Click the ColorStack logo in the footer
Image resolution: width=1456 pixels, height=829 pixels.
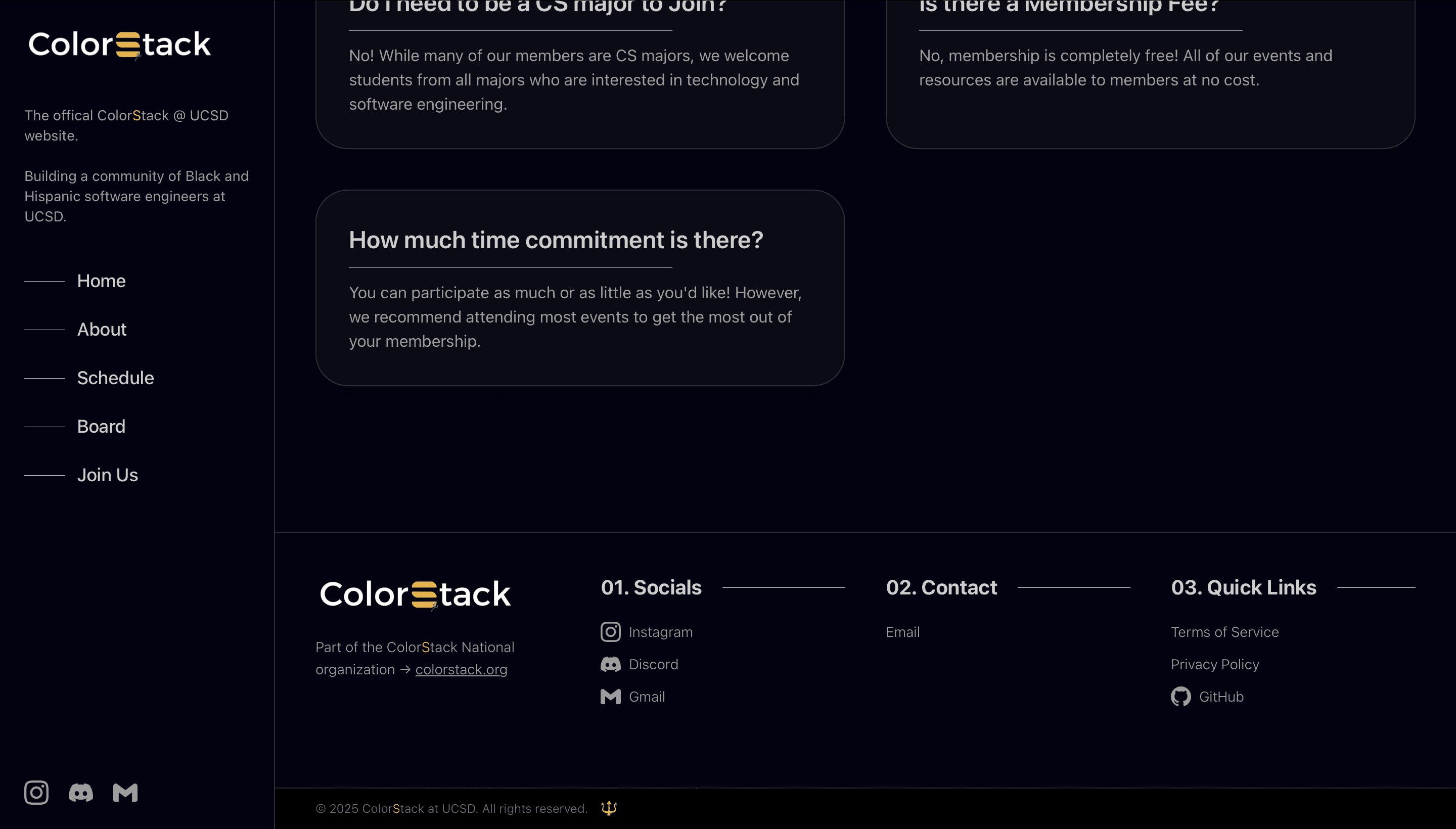(x=415, y=594)
